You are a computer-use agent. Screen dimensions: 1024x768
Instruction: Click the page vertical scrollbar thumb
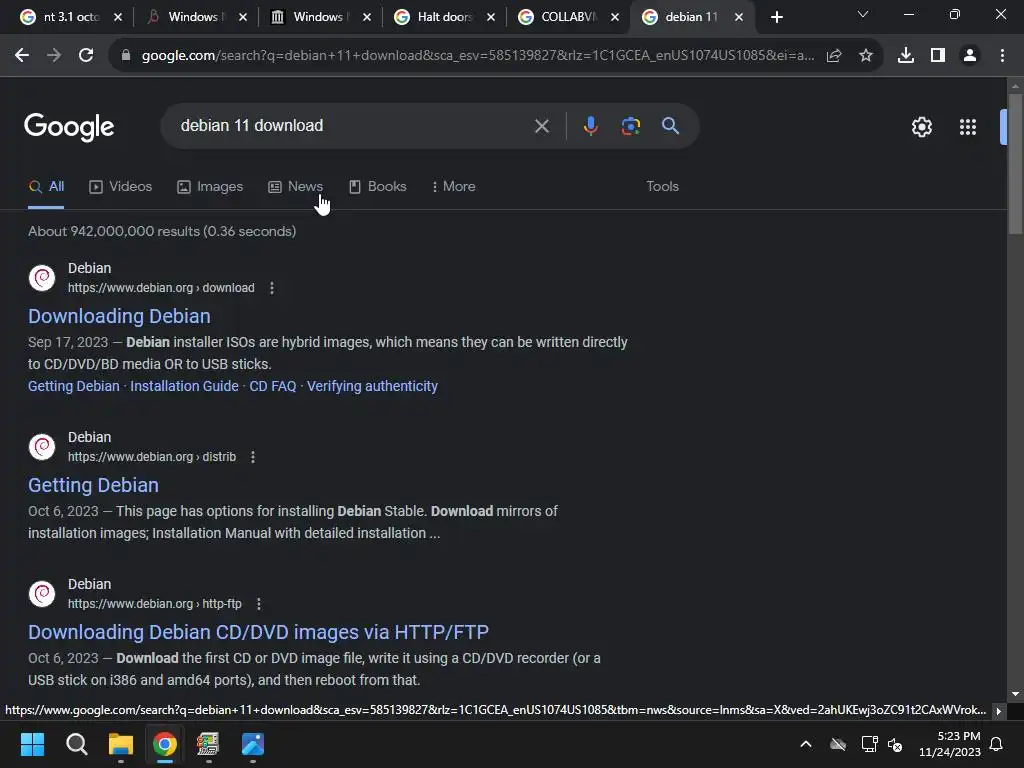click(1015, 163)
